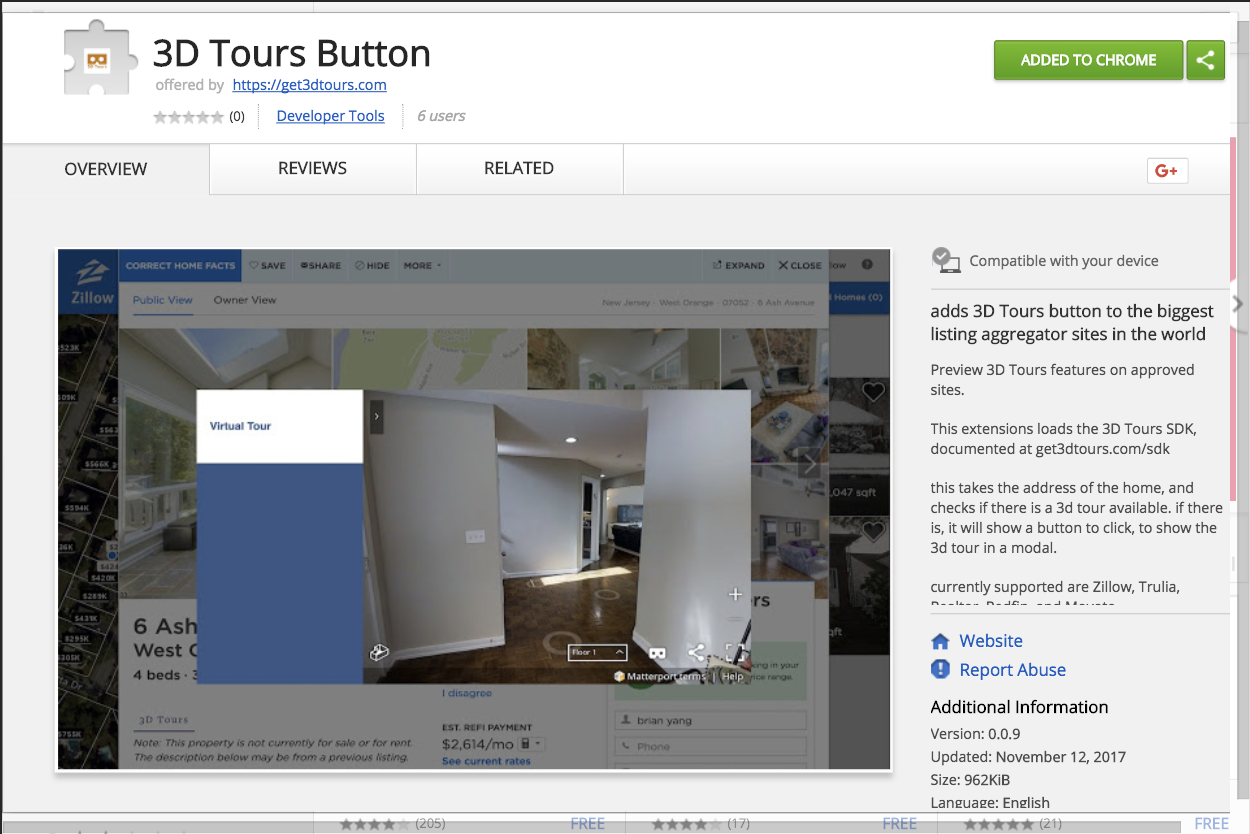Click the '3D Tours Button' title text
The height and width of the screenshot is (834, 1250).
click(x=292, y=52)
